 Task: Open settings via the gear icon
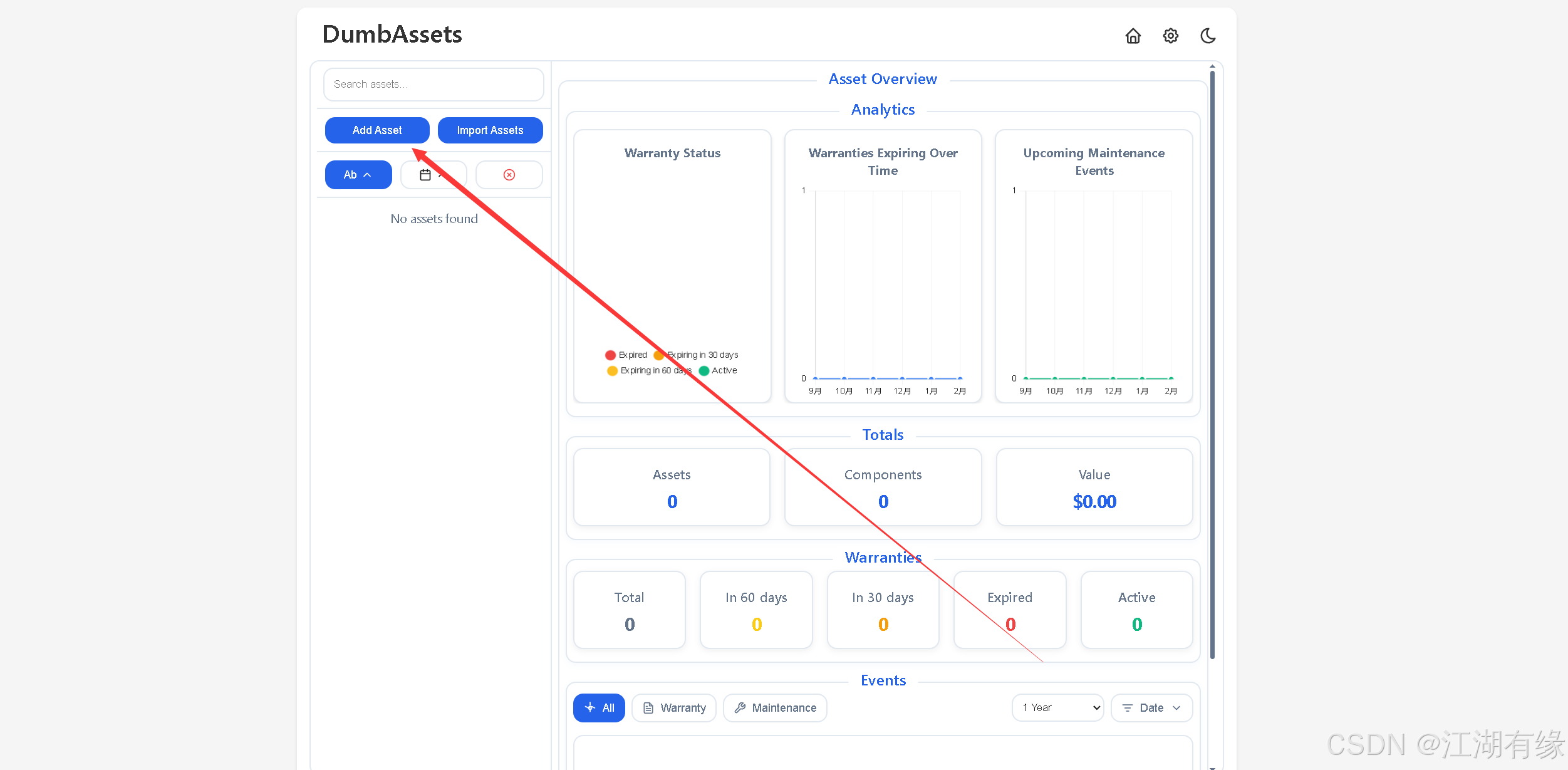1170,36
